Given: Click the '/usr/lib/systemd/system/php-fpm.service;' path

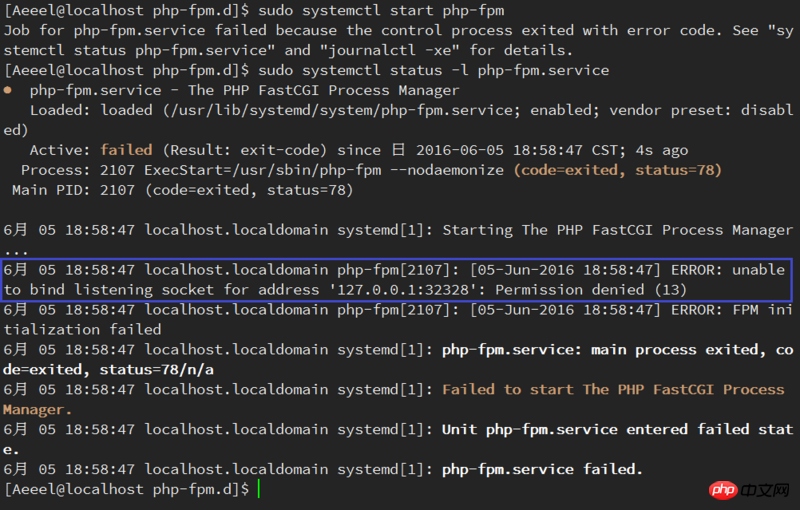Looking at the screenshot, I should pyautogui.click(x=342, y=111).
